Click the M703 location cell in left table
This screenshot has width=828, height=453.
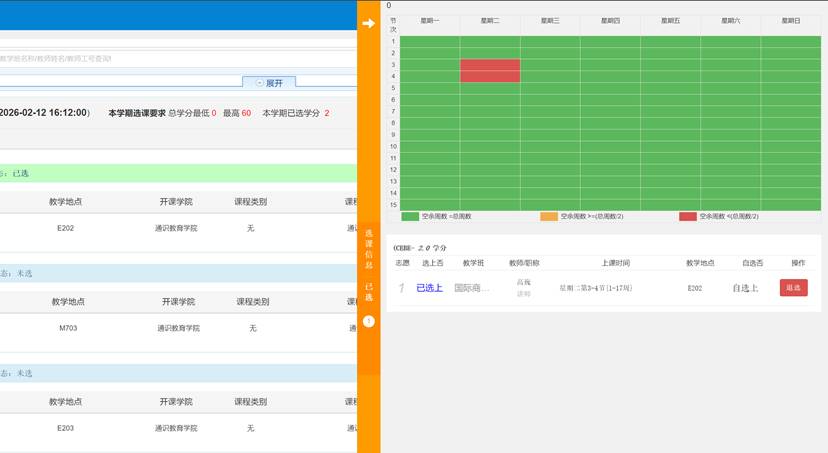66,328
